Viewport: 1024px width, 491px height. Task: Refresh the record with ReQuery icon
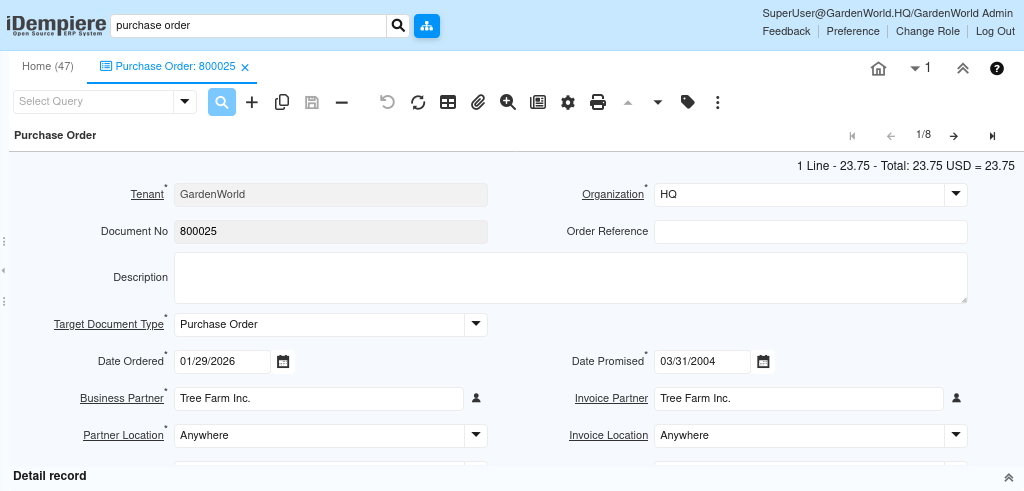(x=418, y=102)
